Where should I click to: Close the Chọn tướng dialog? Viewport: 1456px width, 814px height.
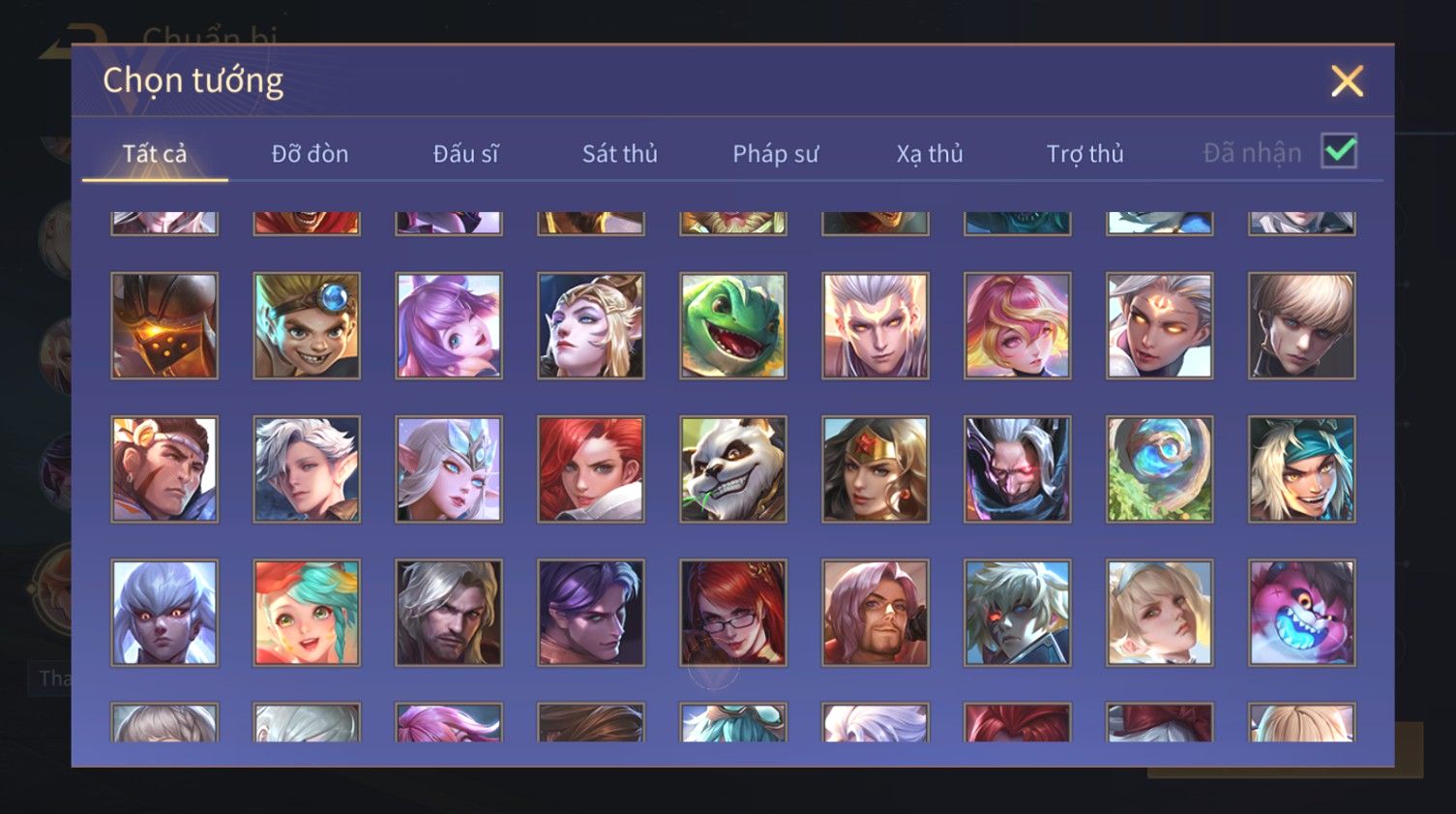click(1347, 81)
